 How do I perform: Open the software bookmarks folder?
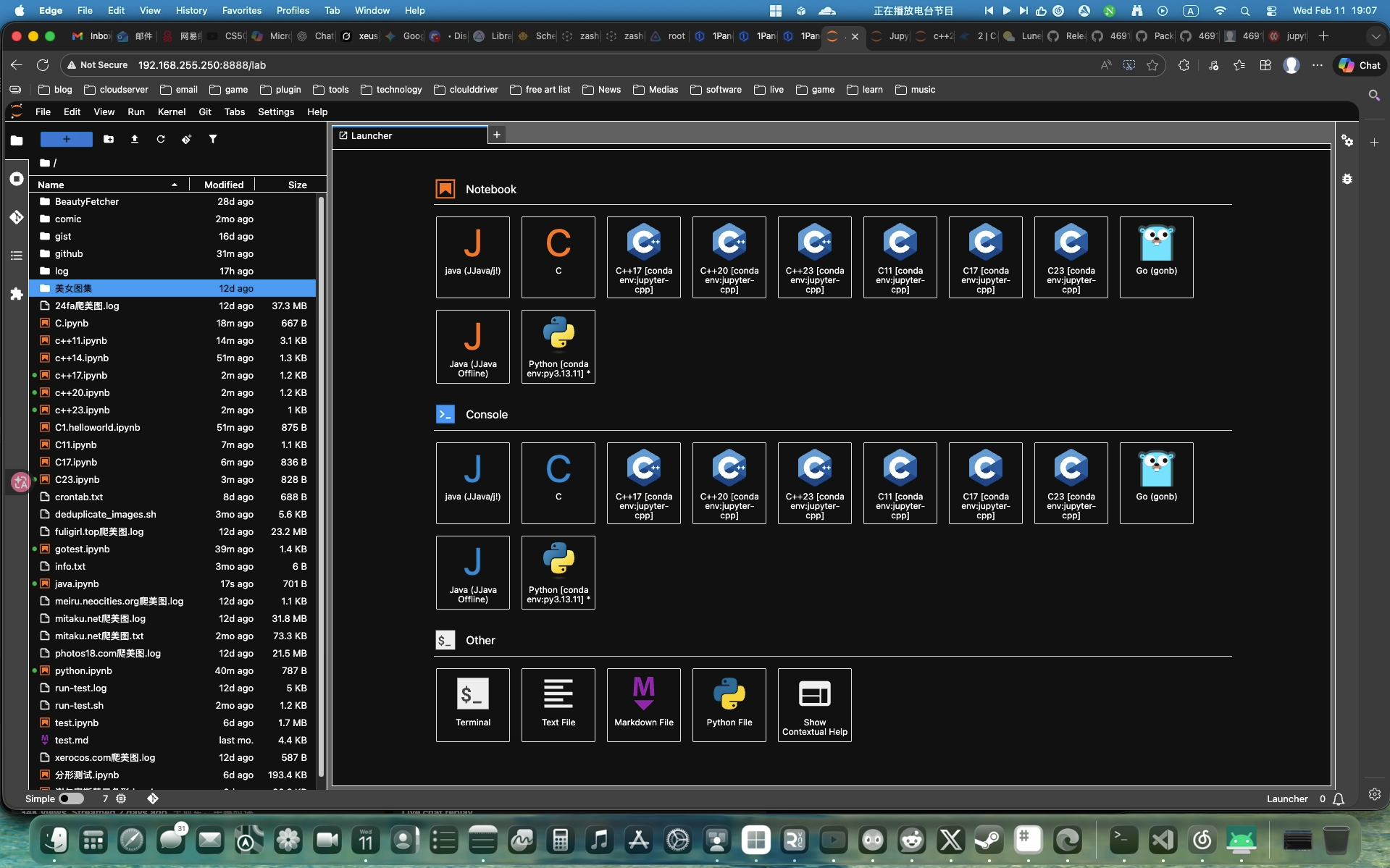coord(716,90)
